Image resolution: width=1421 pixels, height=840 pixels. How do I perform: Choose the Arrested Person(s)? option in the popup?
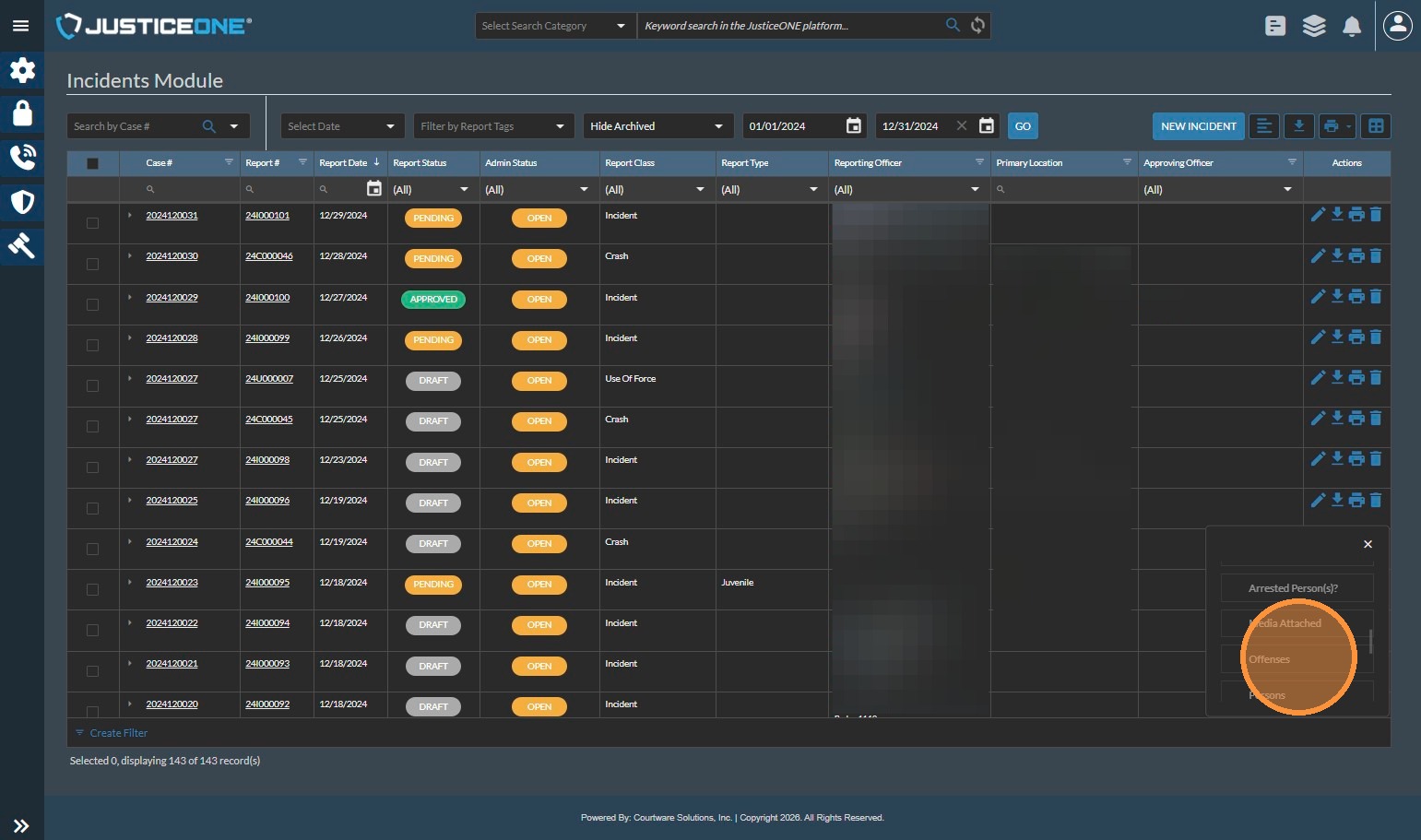1293,588
